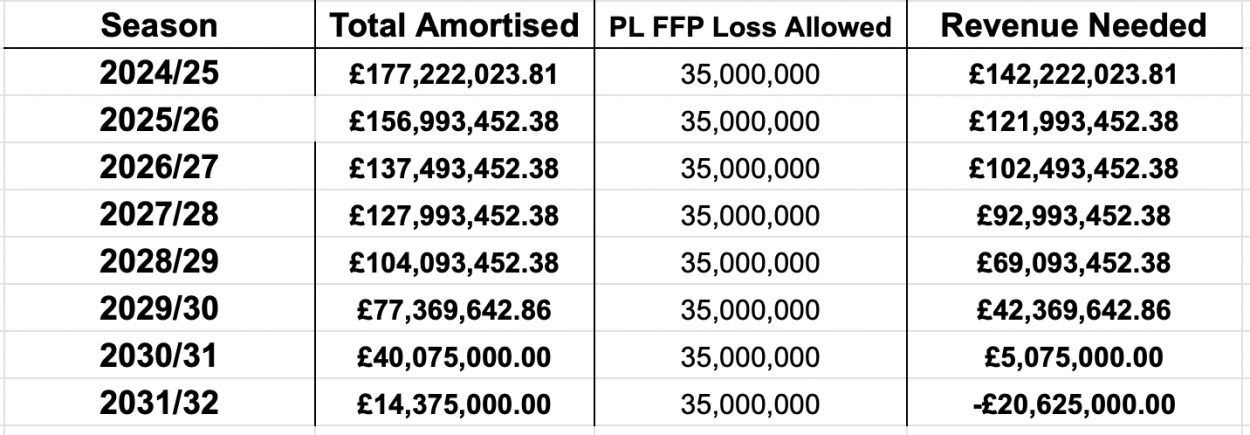The width and height of the screenshot is (1250, 435).
Task: Click the £177,222,023.81 amortised cell
Action: (454, 74)
